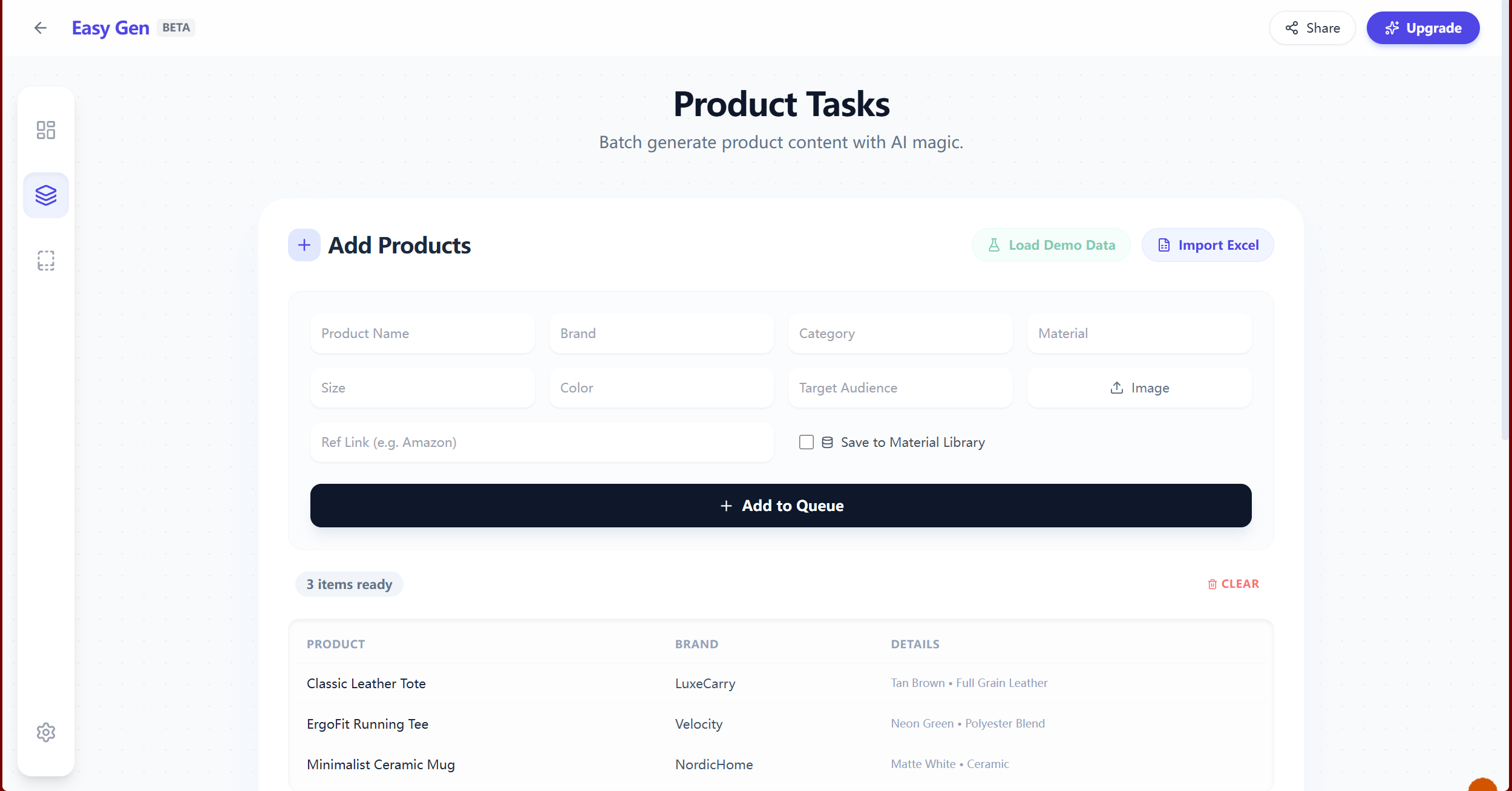Click the plus icon beside Add Products

pos(304,245)
